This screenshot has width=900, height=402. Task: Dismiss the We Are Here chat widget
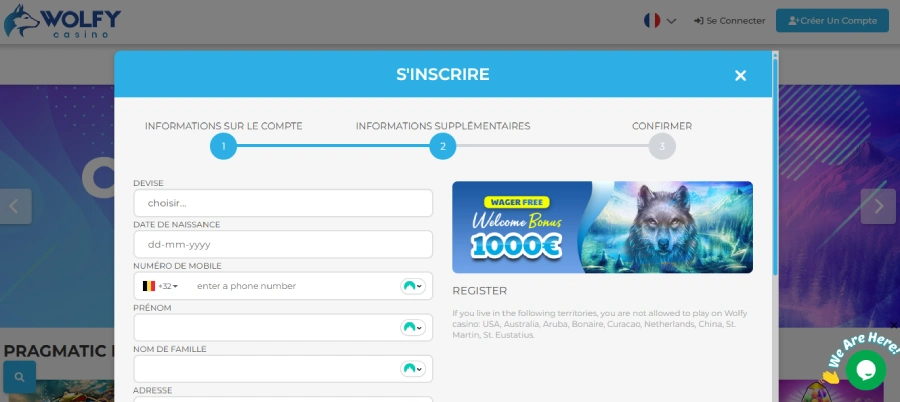pos(894,326)
